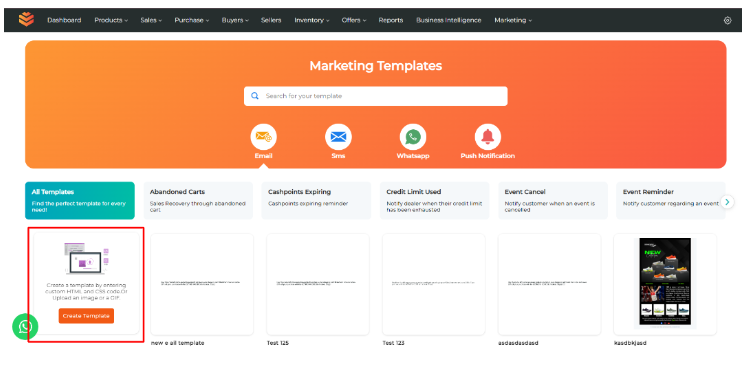Select the All Templates category tab
Screen dimensions: 751x369
[x=80, y=200]
